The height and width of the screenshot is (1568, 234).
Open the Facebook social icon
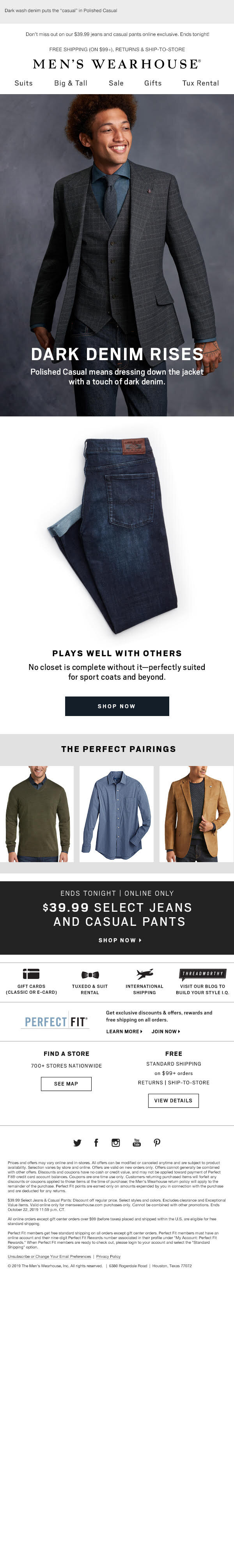point(96,1143)
